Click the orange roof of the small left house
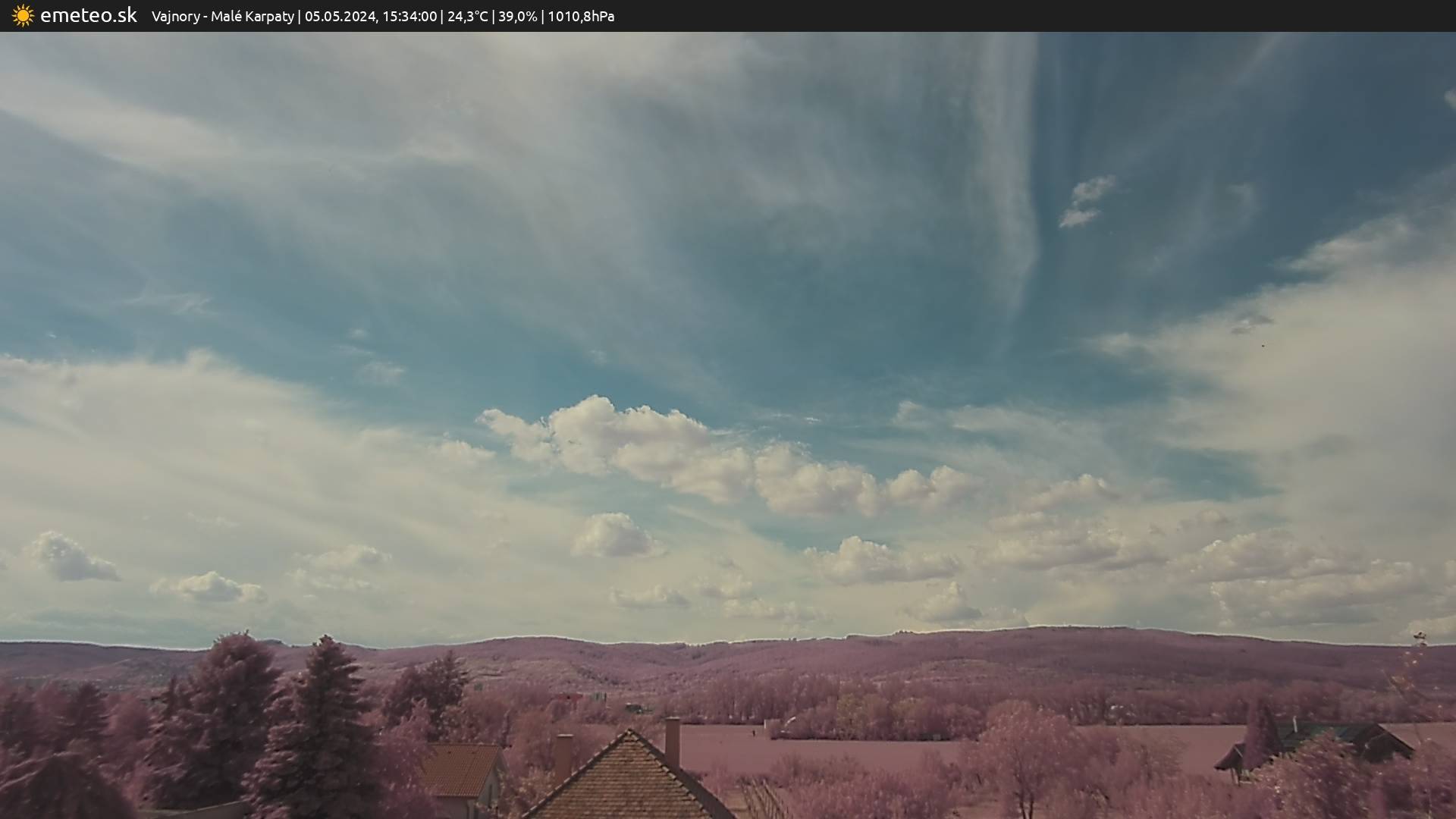The height and width of the screenshot is (819, 1456). [x=459, y=769]
